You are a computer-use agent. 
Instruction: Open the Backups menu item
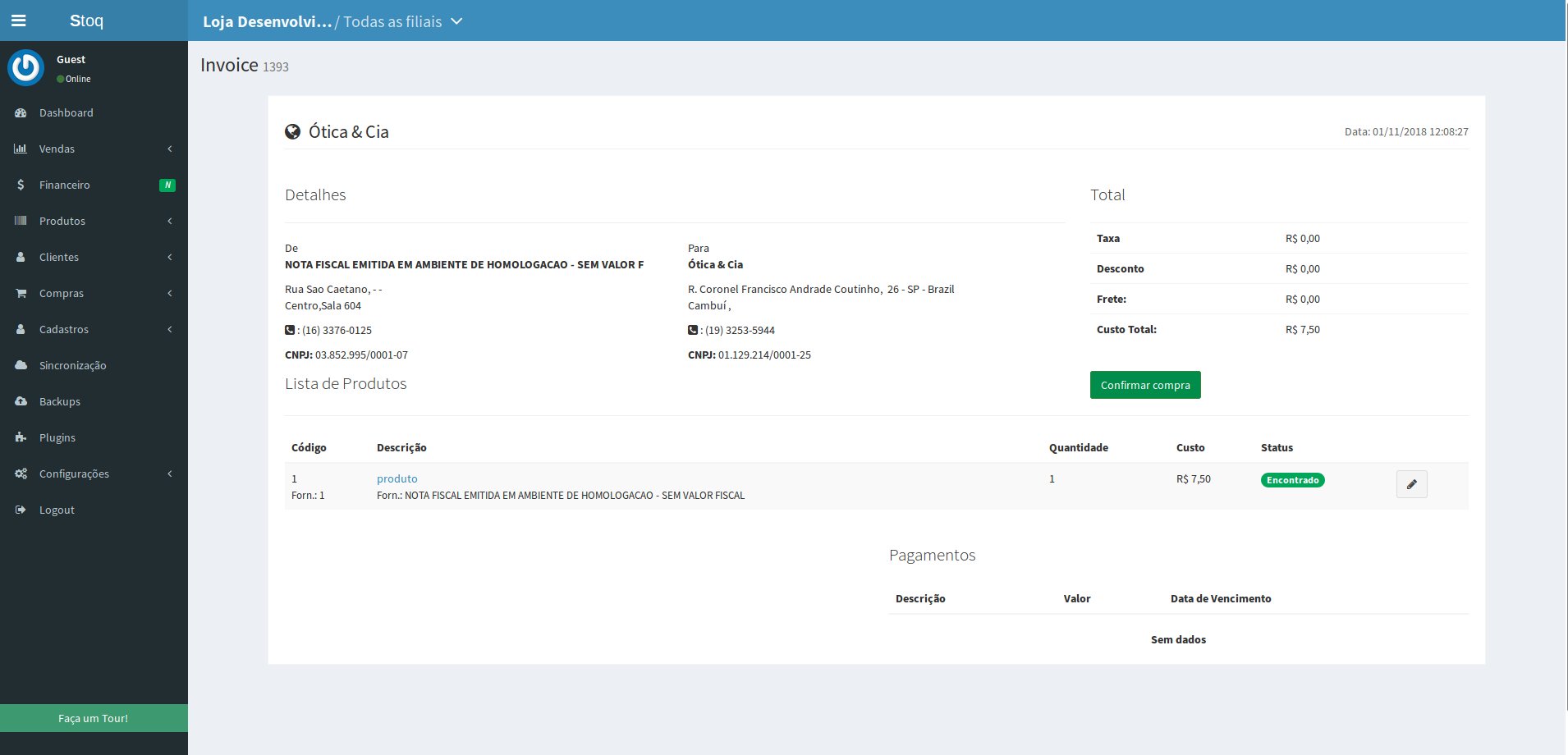tap(94, 401)
